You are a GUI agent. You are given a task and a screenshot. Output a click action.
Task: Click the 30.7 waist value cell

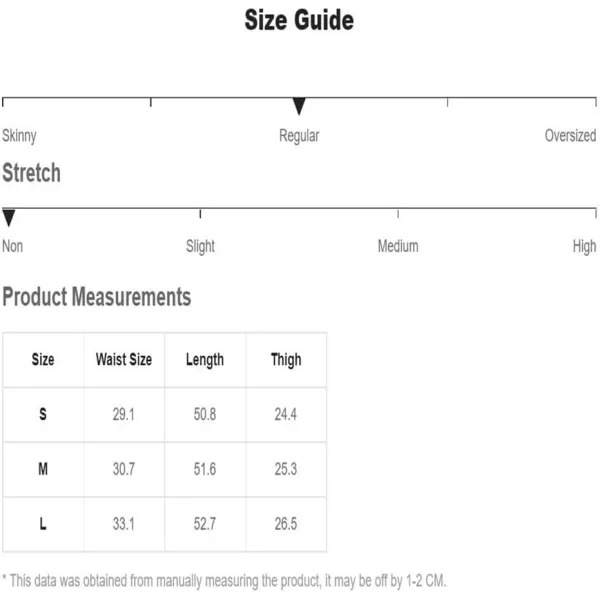click(124, 469)
